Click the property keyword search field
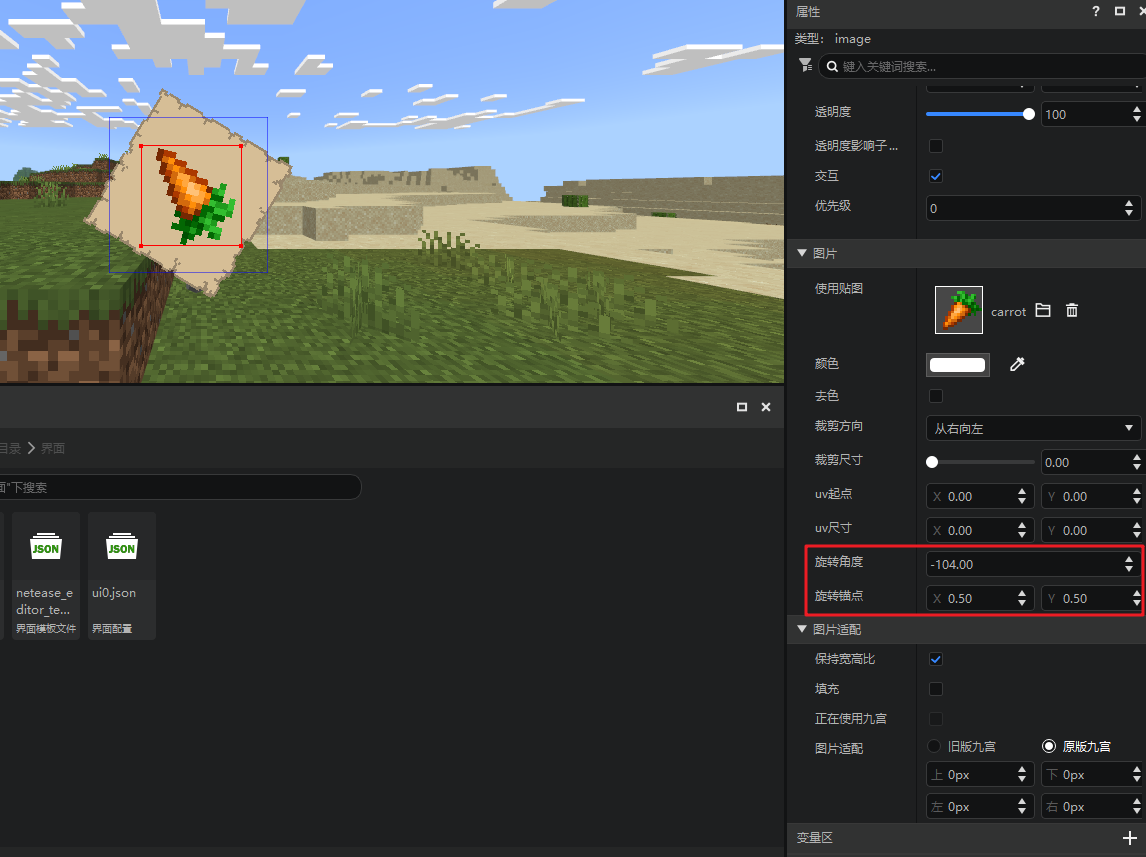The width and height of the screenshot is (1146, 857). [x=983, y=66]
